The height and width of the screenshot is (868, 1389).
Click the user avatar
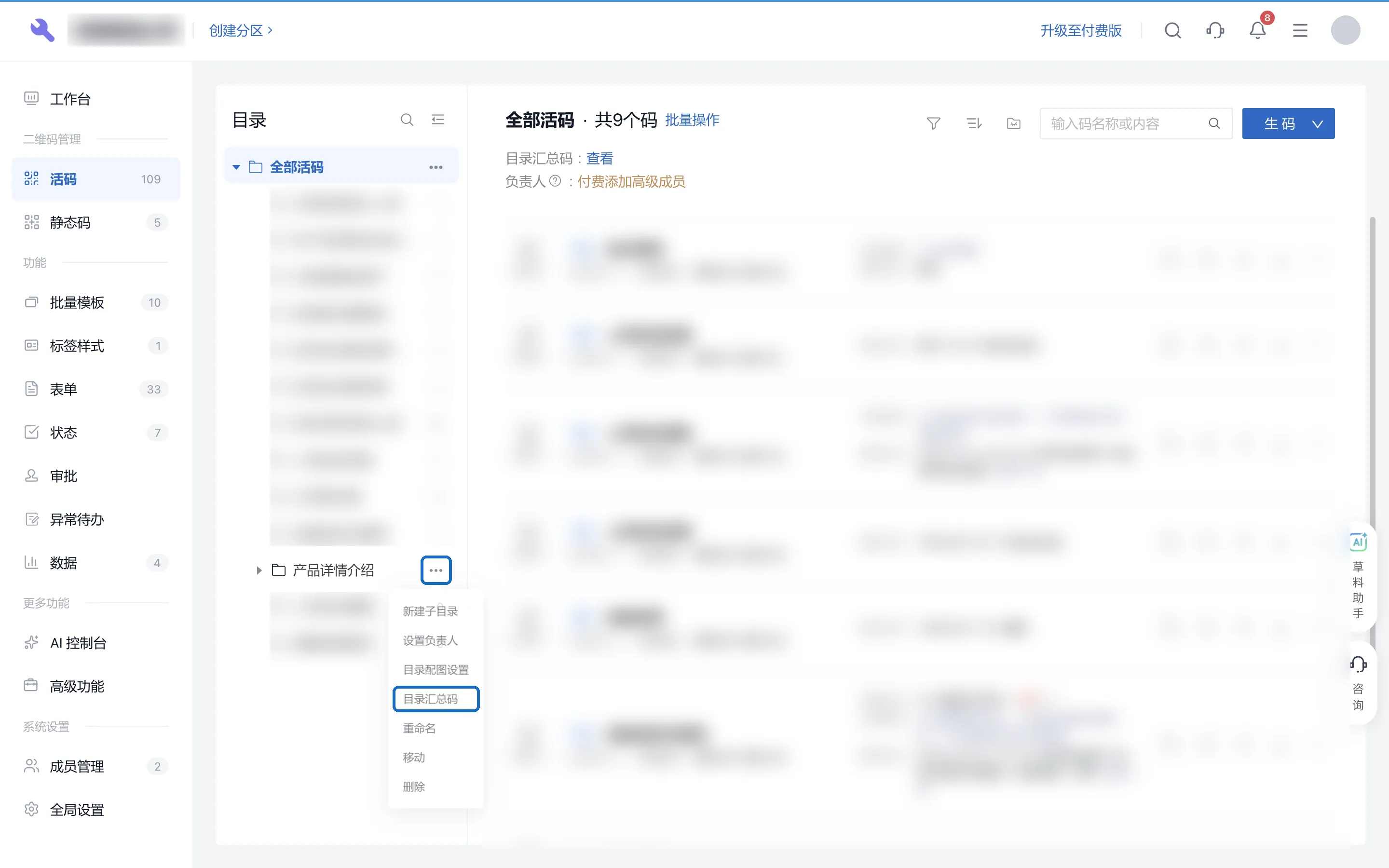click(x=1346, y=30)
